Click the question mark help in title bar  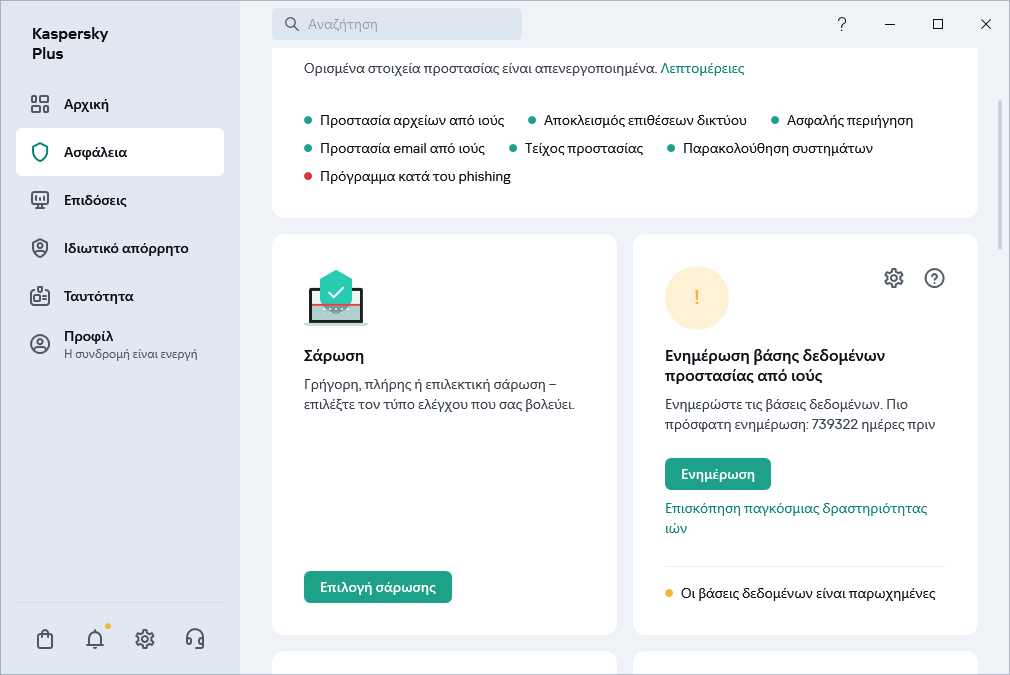pyautogui.click(x=842, y=24)
